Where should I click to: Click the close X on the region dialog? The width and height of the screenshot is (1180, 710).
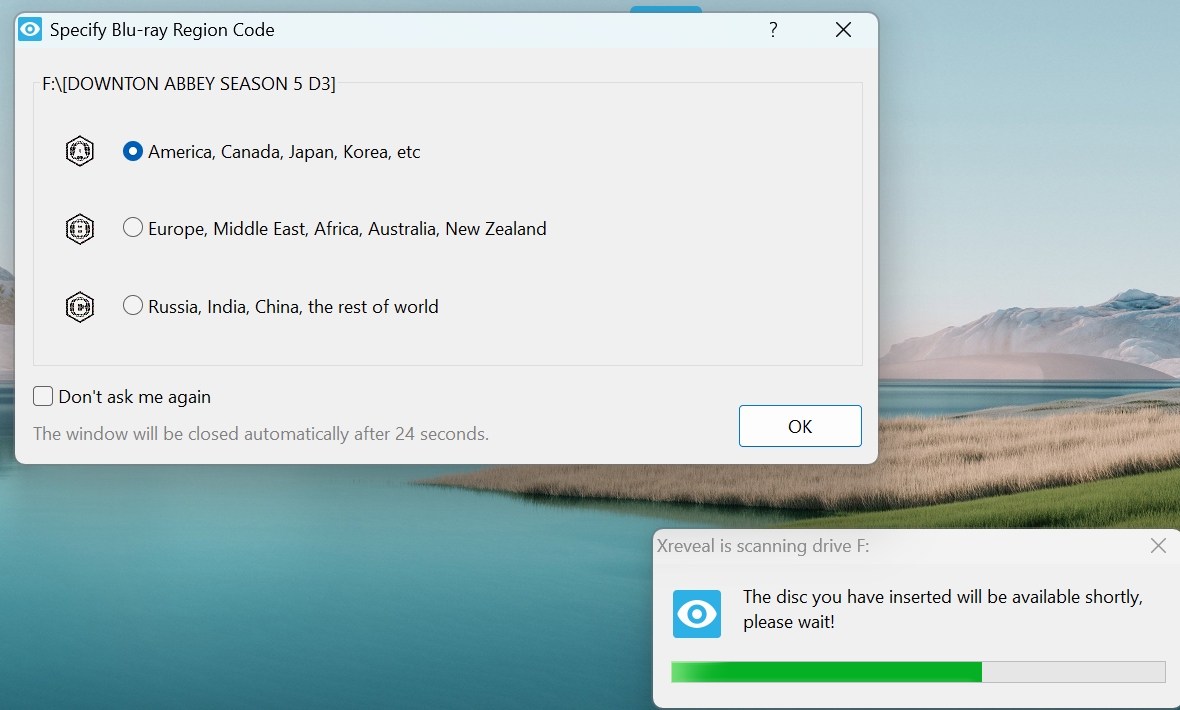click(x=843, y=29)
